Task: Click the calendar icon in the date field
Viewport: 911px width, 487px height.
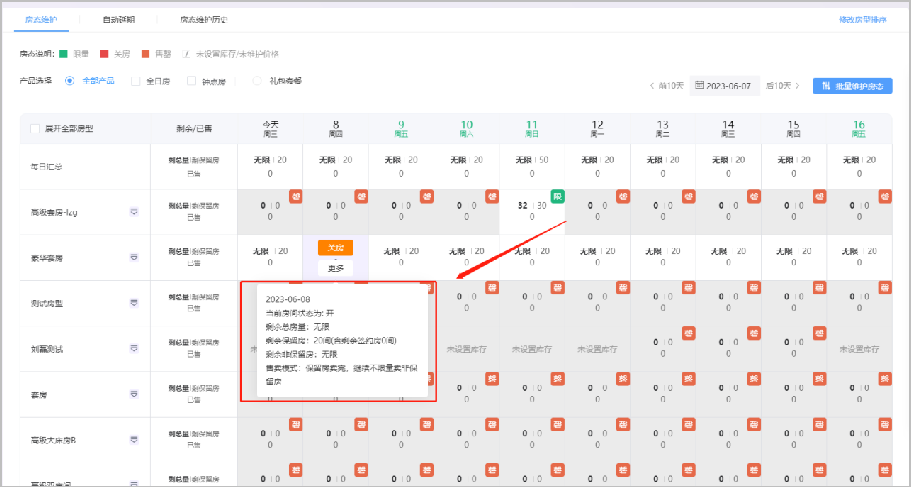Action: pos(699,86)
